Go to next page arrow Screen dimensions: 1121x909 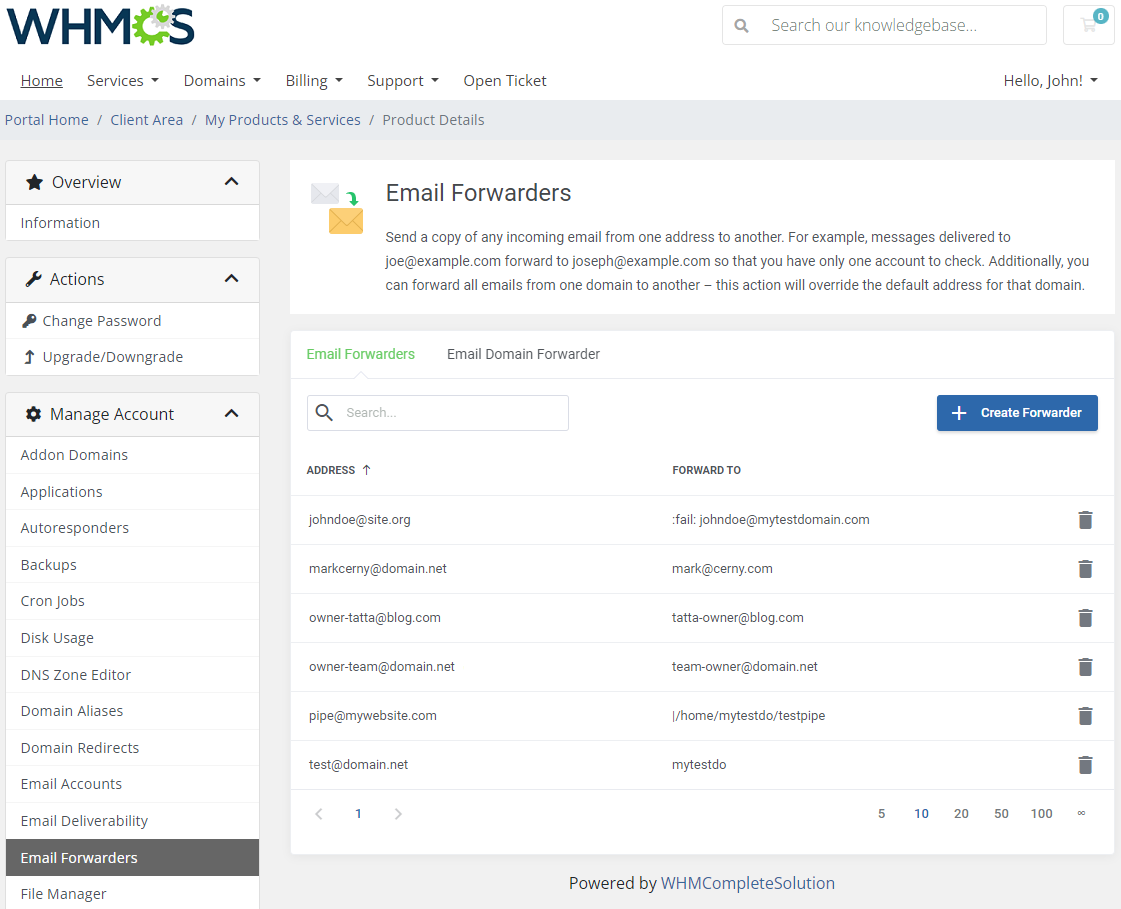pyautogui.click(x=398, y=814)
